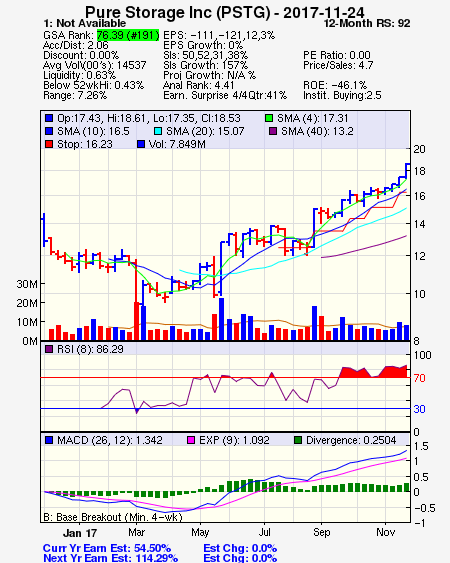Click the latest weekly price bar near 18

[407, 171]
